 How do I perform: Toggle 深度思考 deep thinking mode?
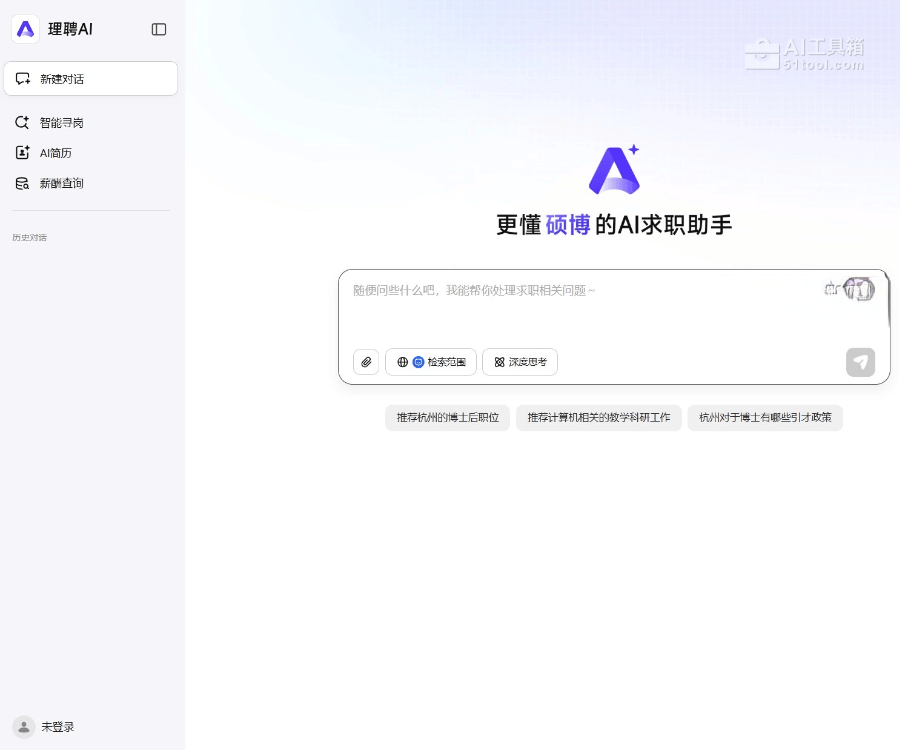[520, 362]
